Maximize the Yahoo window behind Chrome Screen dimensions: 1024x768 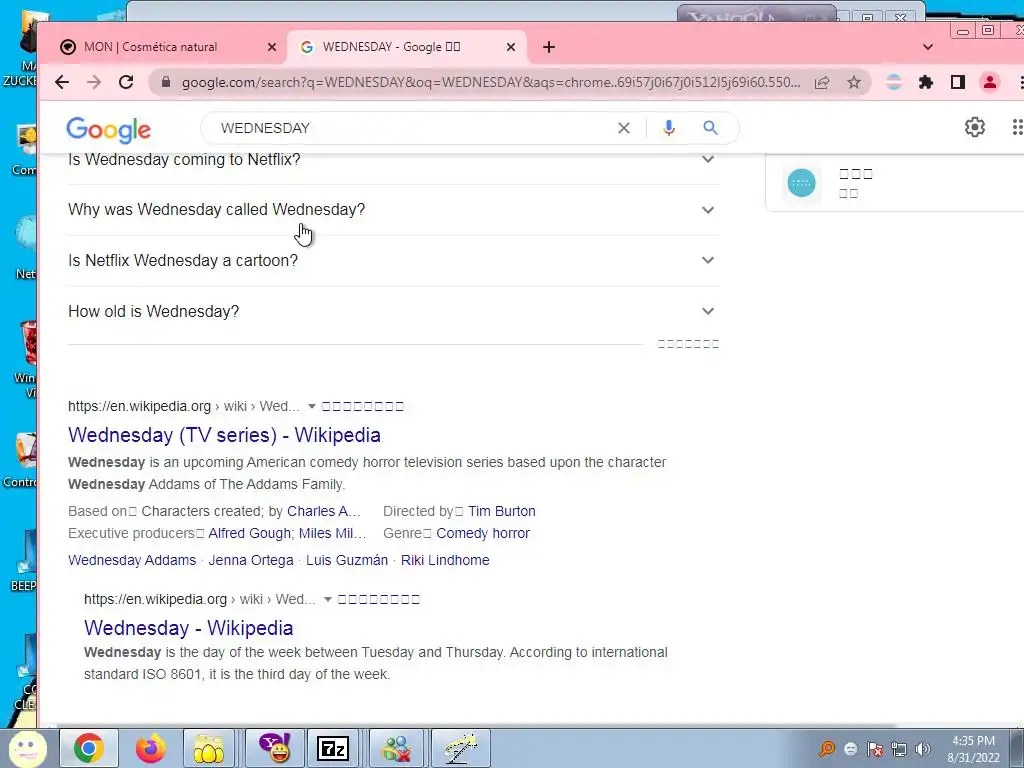point(868,17)
